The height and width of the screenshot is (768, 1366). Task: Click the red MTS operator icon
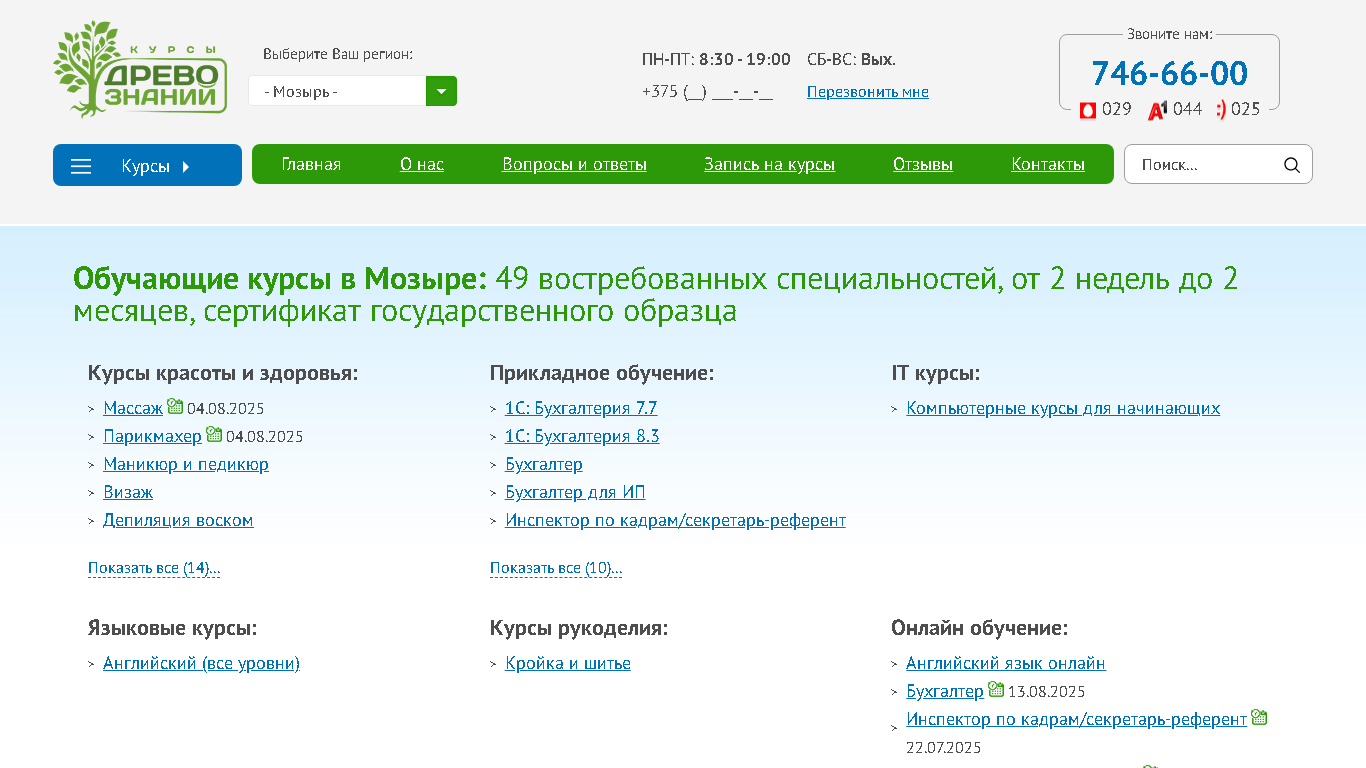[1088, 110]
